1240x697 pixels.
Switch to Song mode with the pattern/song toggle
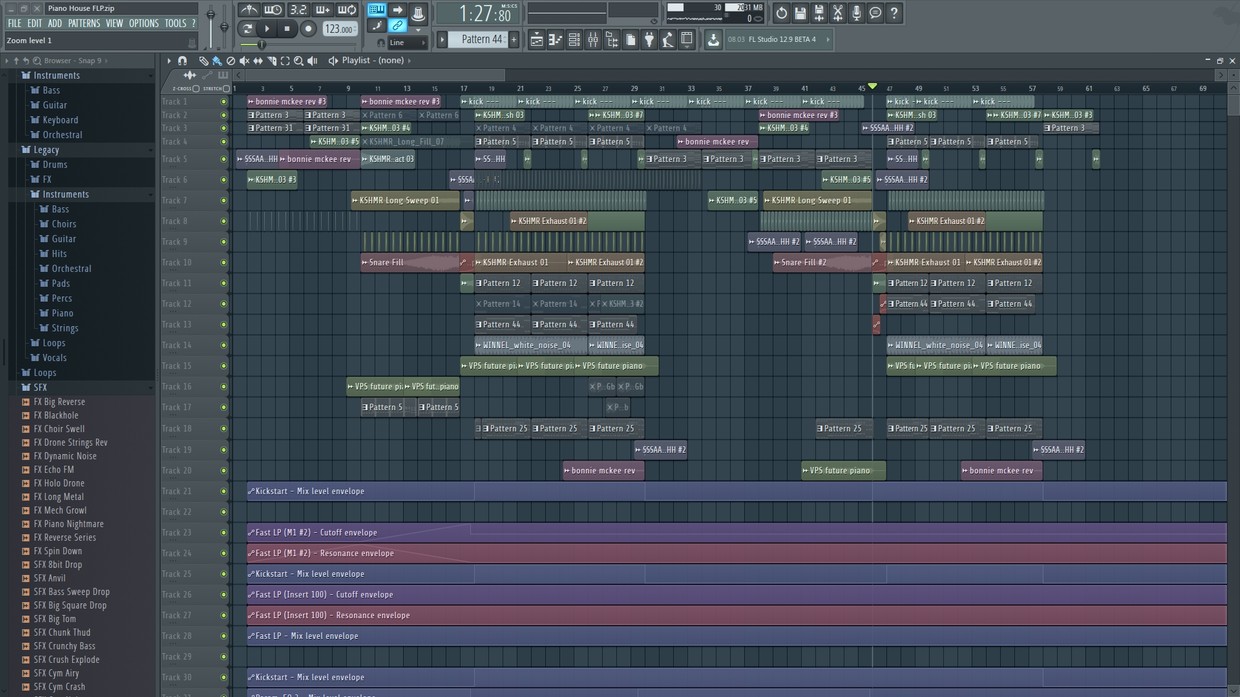[x=248, y=27]
